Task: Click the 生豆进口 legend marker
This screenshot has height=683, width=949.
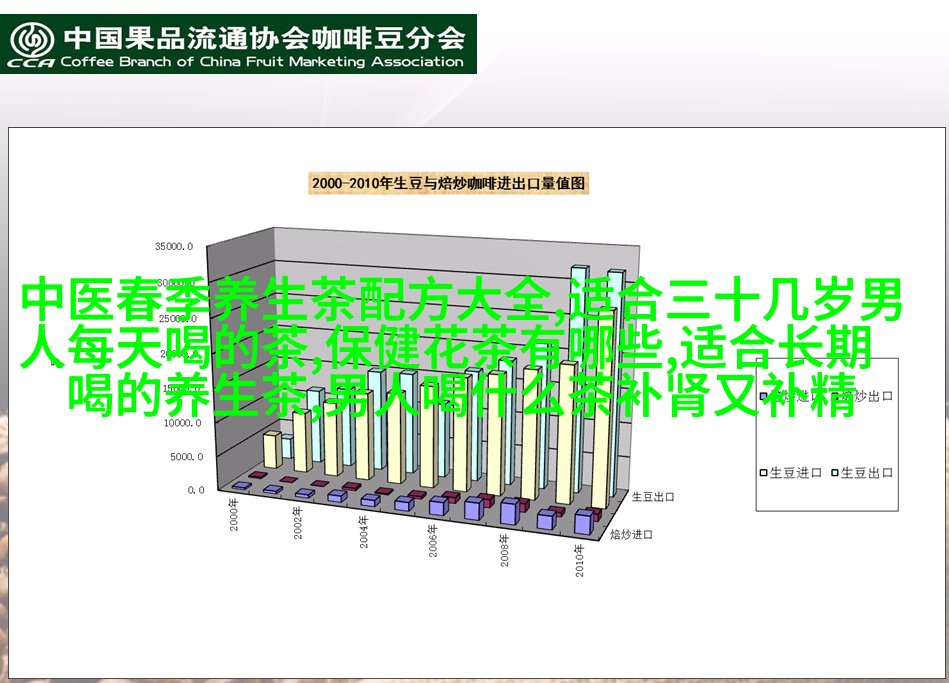Action: click(x=761, y=472)
